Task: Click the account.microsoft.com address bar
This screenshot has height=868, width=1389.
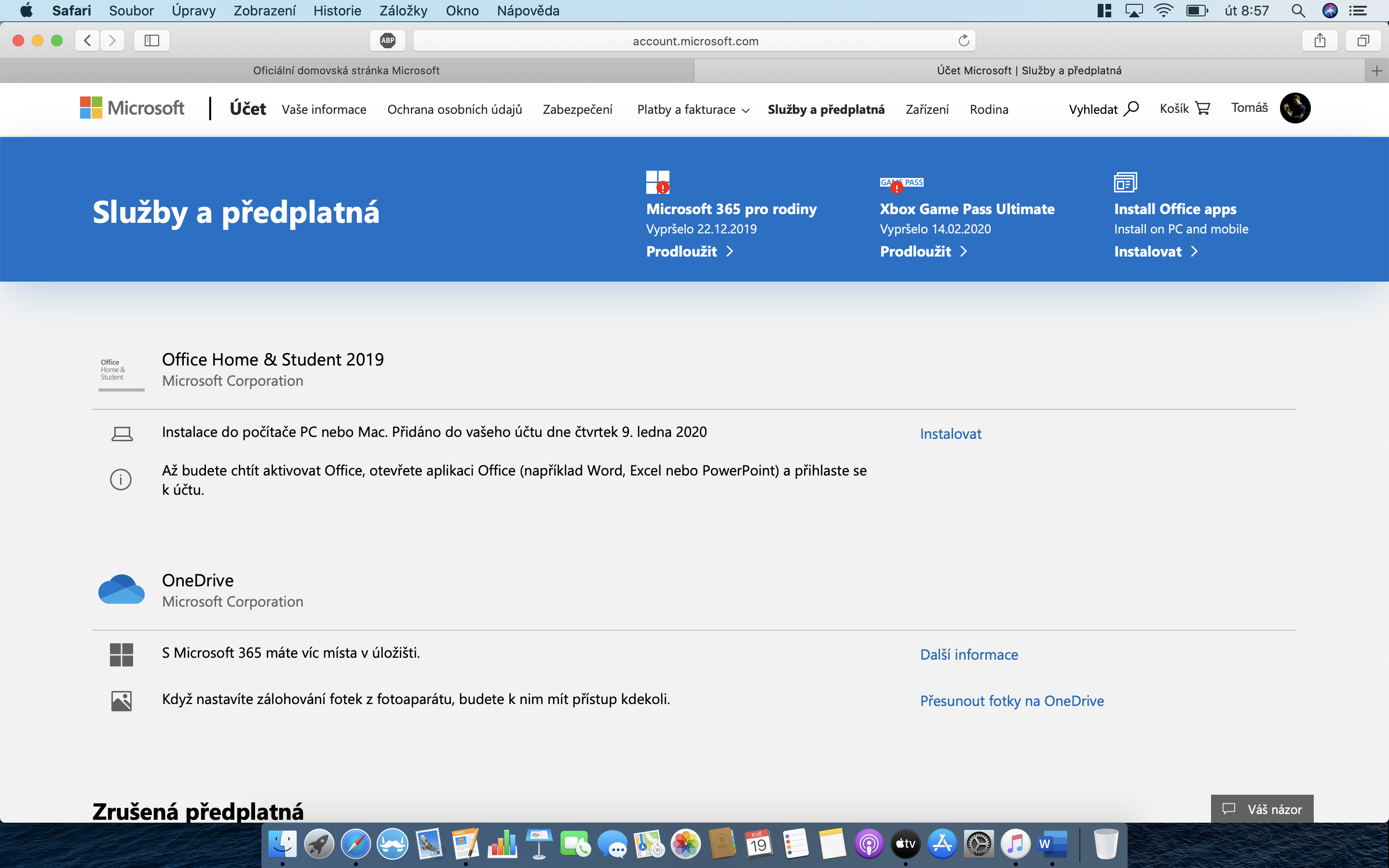Action: (694, 40)
